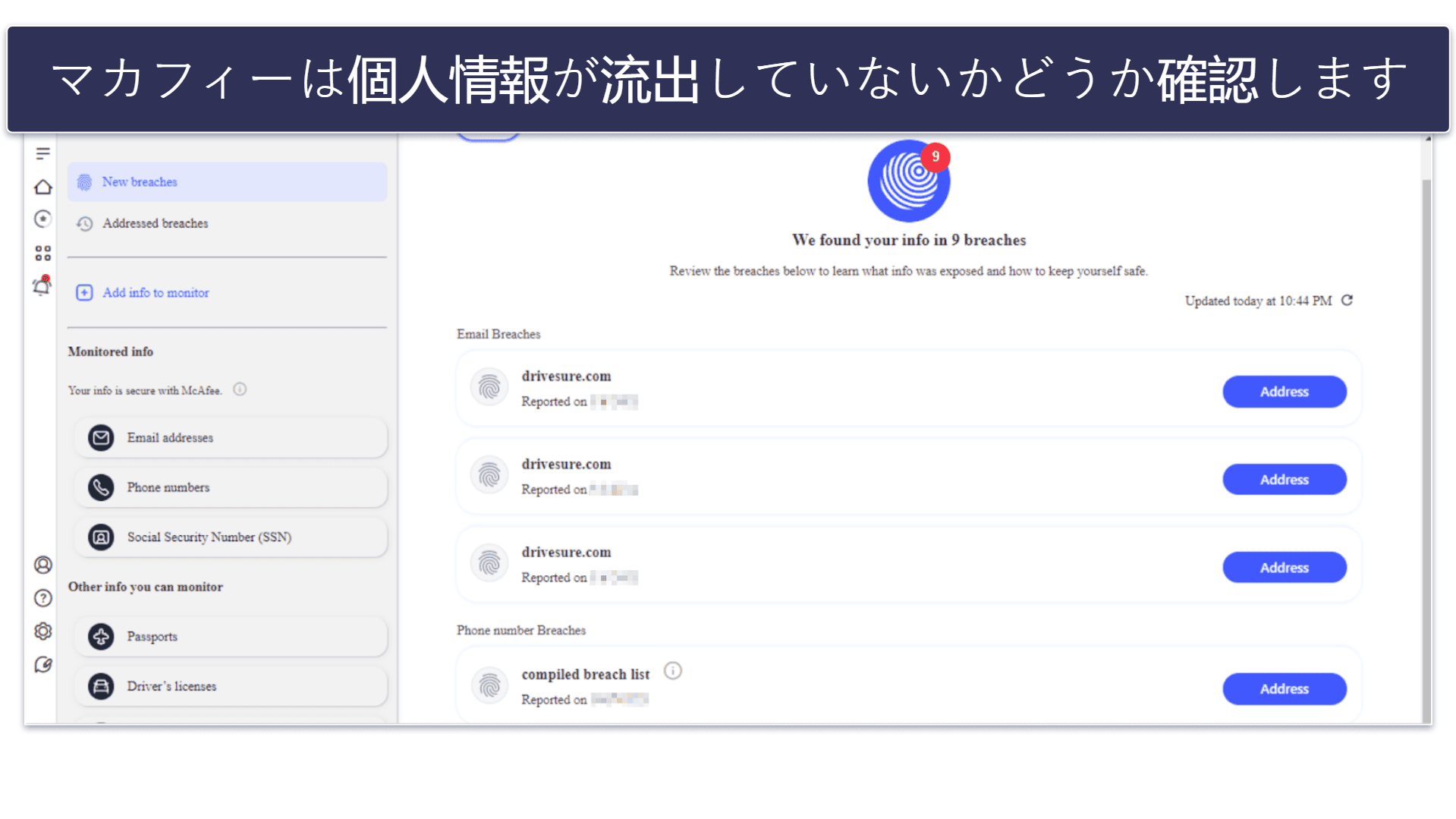Image resolution: width=1456 pixels, height=819 pixels.
Task: Open Email addresses monitored info
Action: (x=231, y=438)
